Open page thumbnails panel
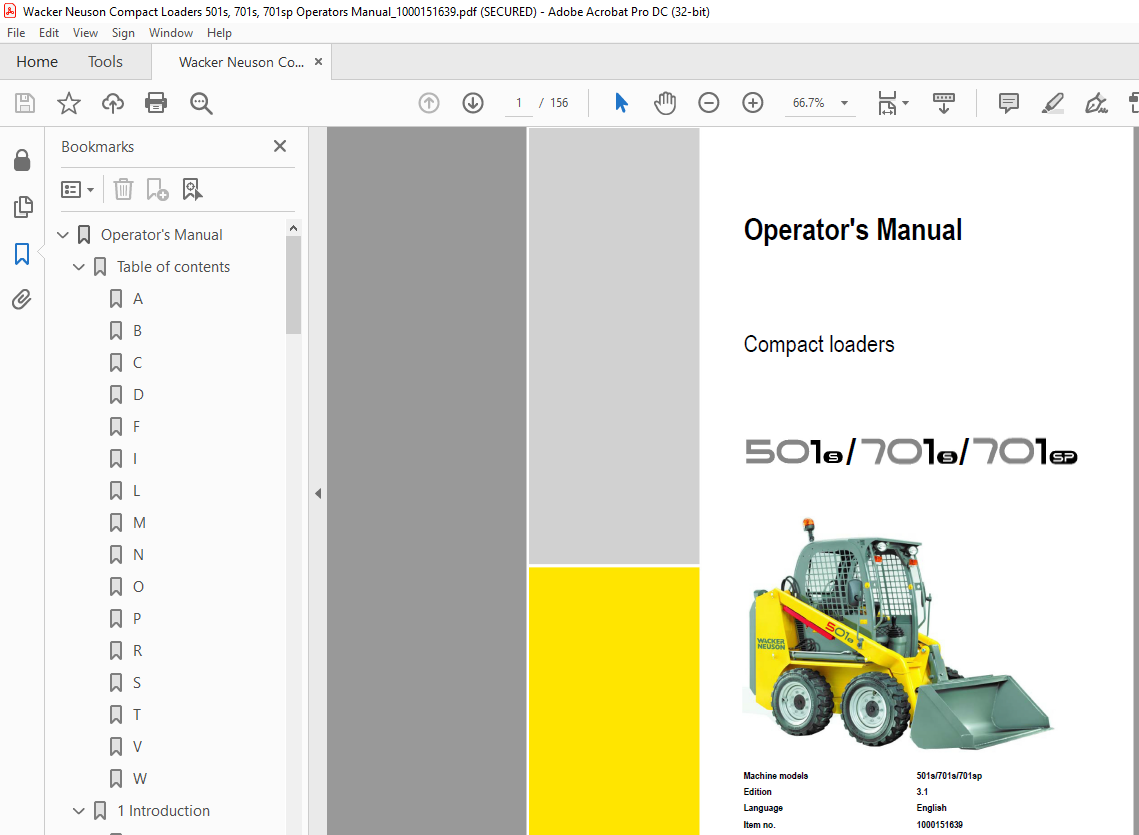1139x835 pixels. [23, 207]
